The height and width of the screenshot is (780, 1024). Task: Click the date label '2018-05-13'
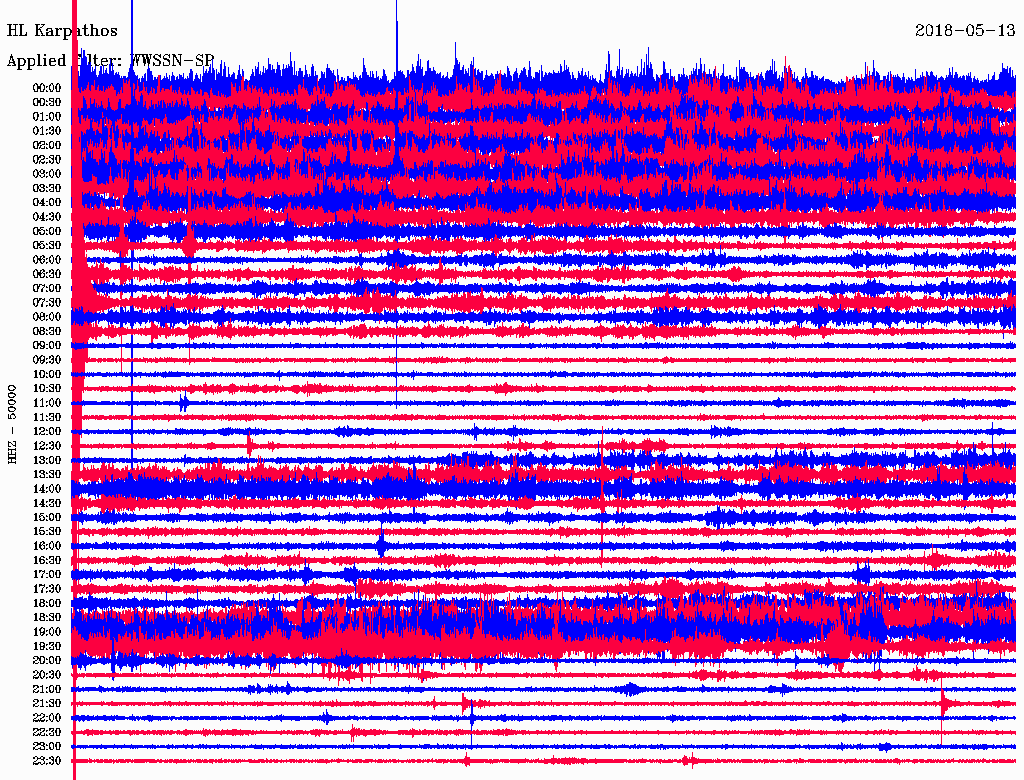click(965, 30)
